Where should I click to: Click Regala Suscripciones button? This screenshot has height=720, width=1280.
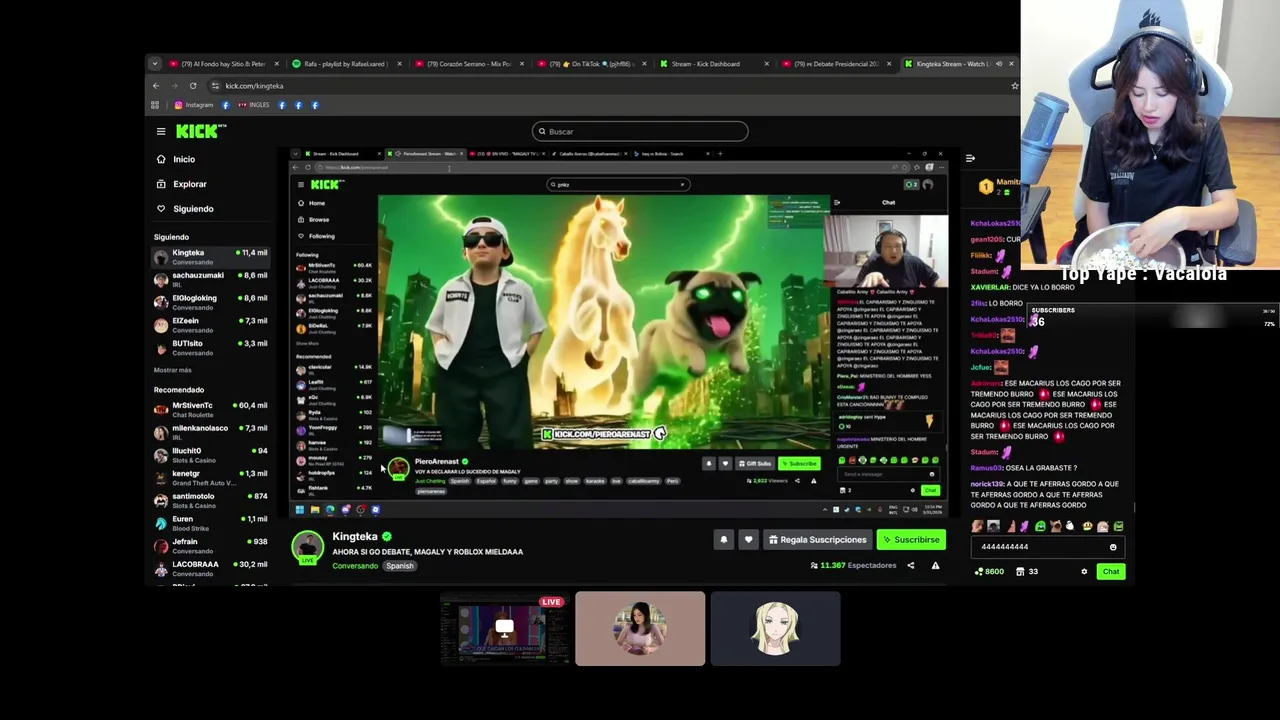[x=817, y=540]
